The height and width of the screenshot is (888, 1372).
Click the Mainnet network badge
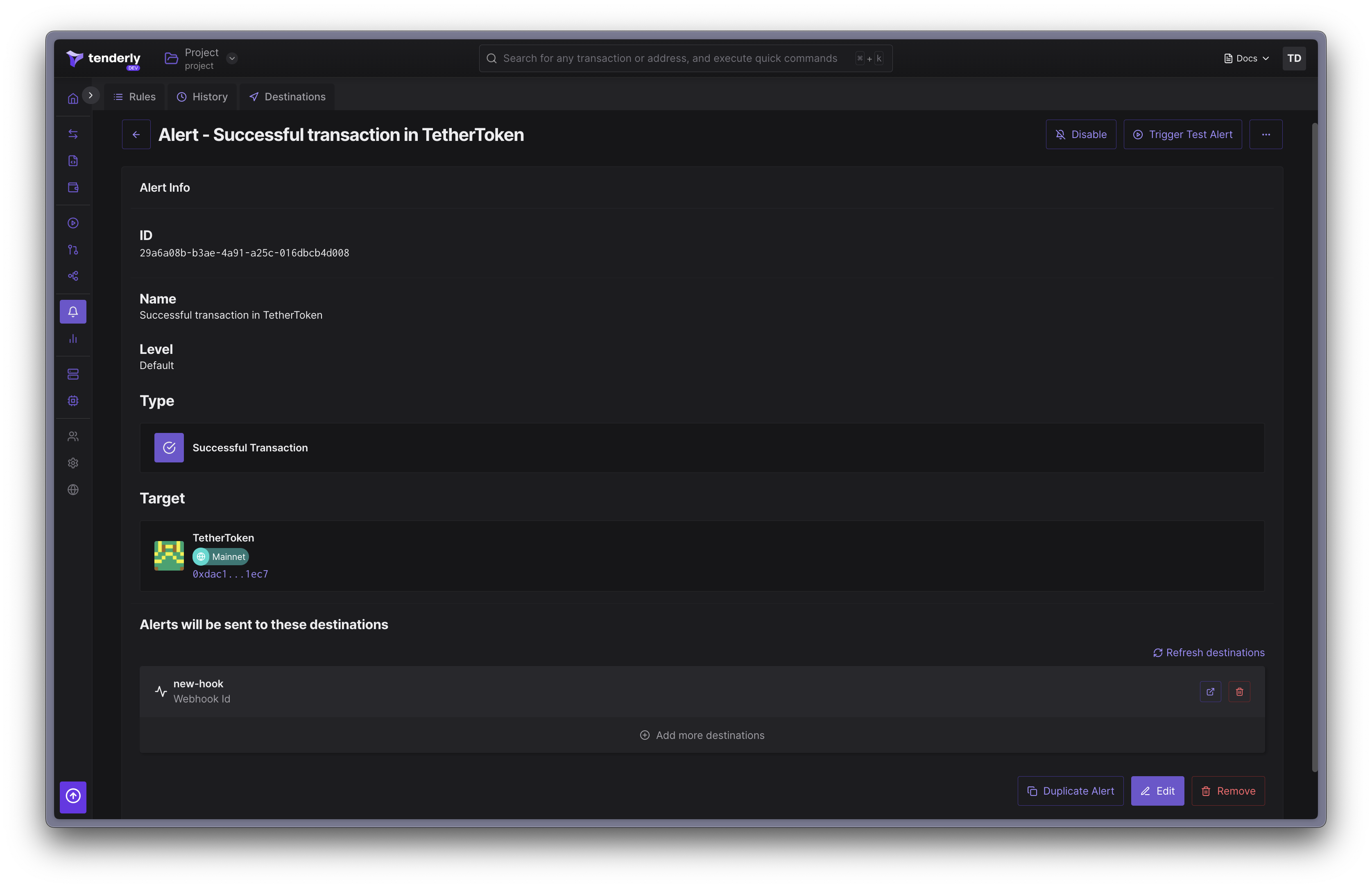point(221,557)
